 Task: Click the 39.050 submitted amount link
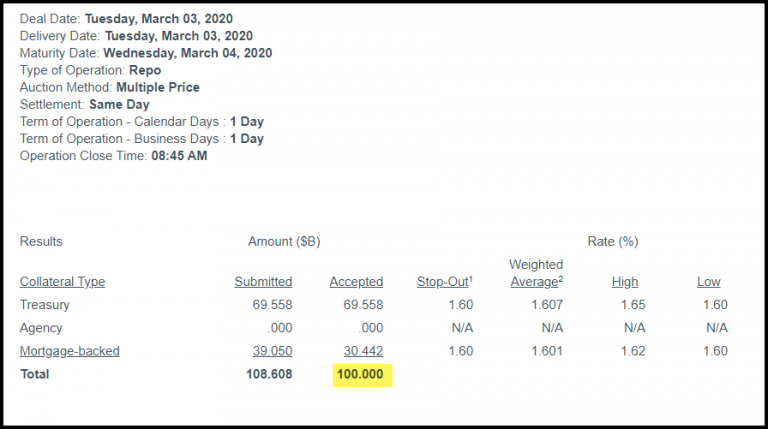point(271,351)
